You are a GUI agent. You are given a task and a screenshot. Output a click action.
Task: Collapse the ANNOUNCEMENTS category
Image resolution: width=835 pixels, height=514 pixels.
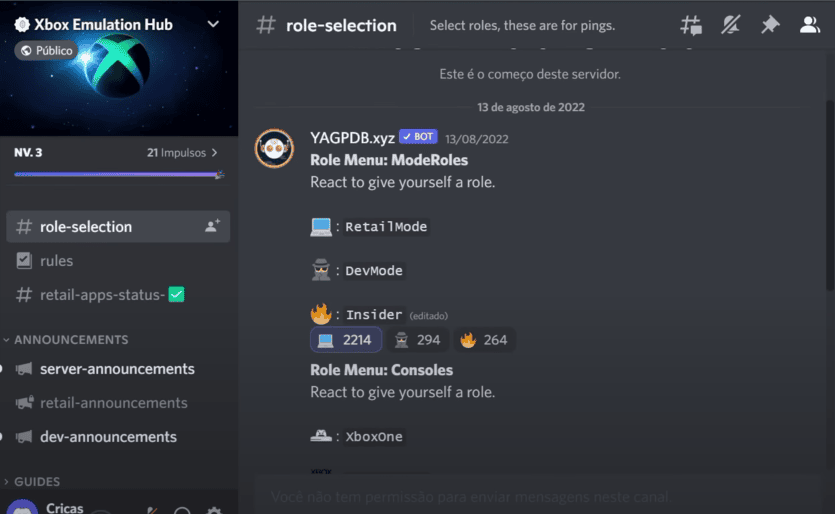click(x=70, y=340)
